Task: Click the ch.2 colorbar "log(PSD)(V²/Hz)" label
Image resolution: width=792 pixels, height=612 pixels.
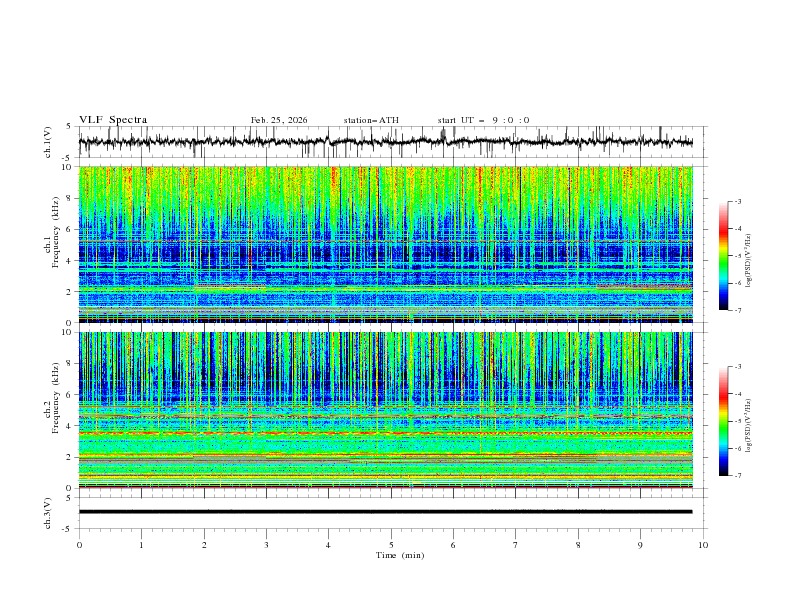Action: (x=749, y=425)
